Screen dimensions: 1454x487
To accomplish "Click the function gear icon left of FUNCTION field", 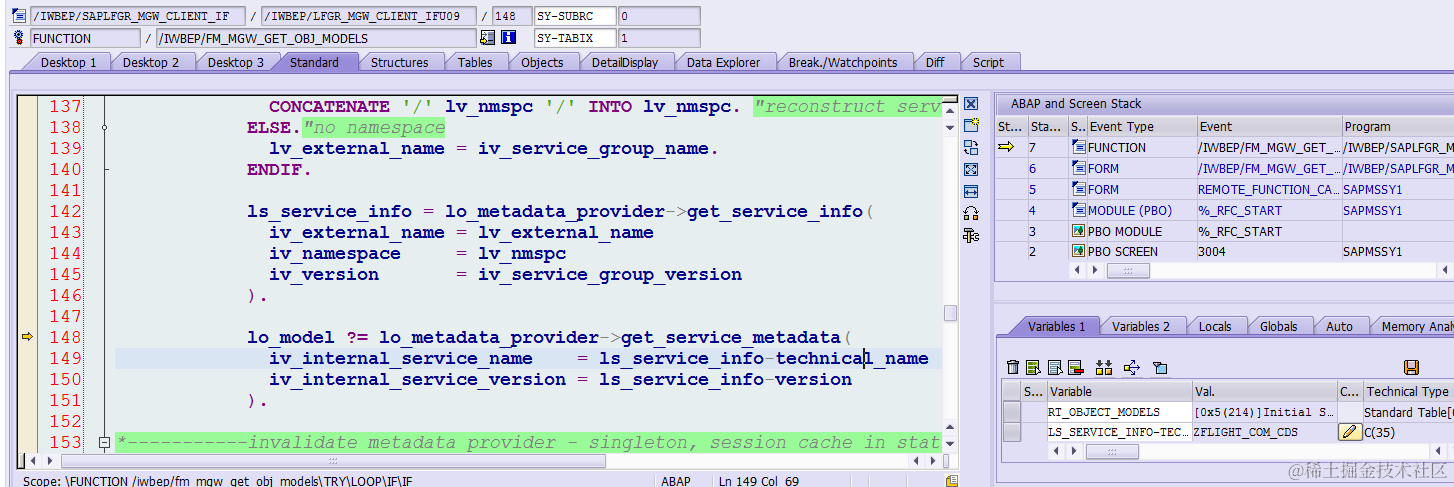I will [x=18, y=38].
